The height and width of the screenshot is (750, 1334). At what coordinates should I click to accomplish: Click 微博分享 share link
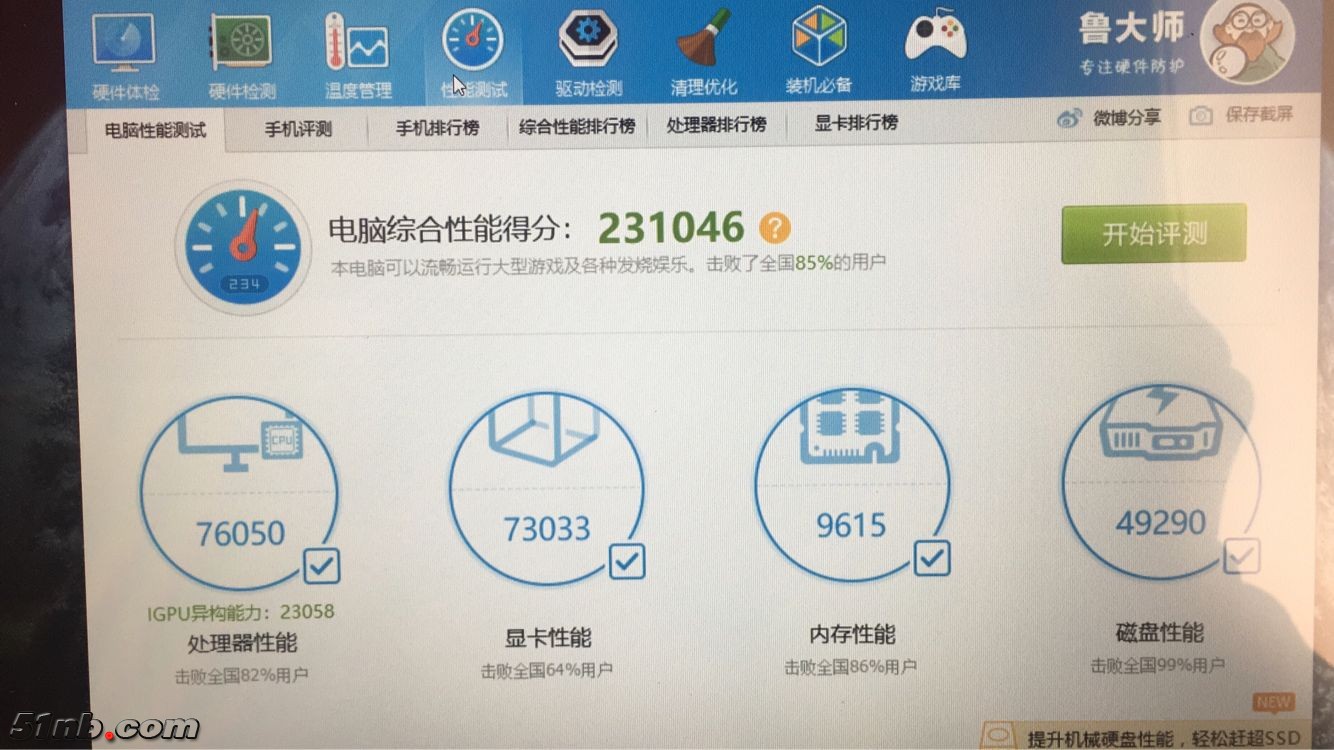tap(1110, 118)
